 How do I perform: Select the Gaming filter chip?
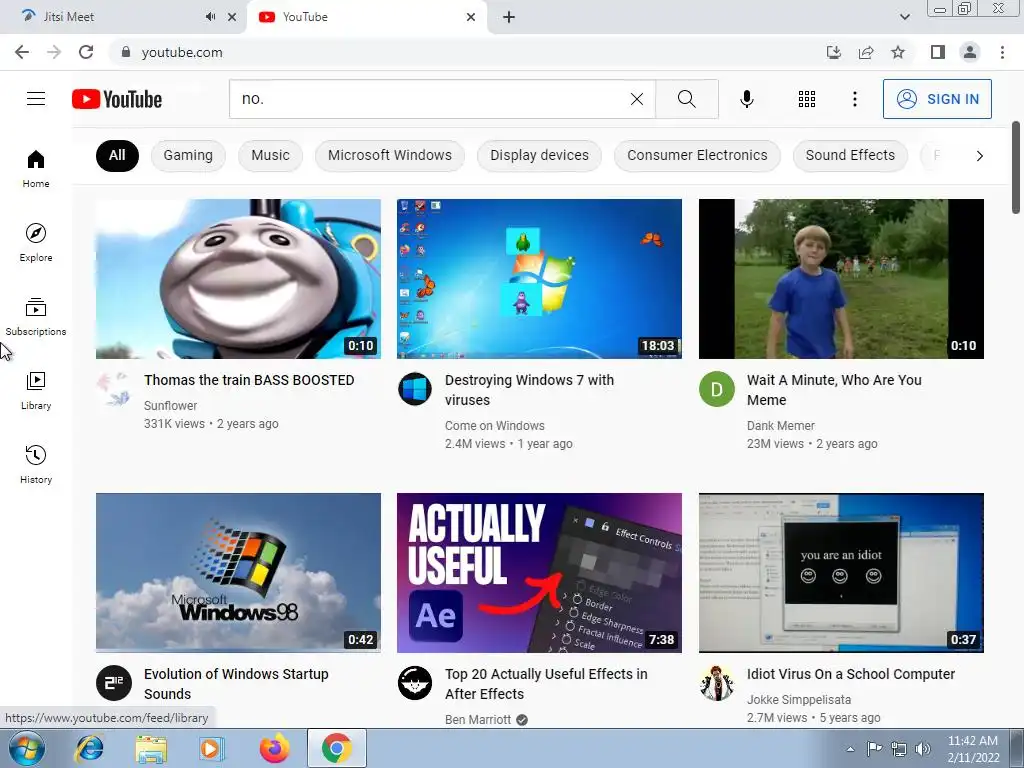(188, 155)
